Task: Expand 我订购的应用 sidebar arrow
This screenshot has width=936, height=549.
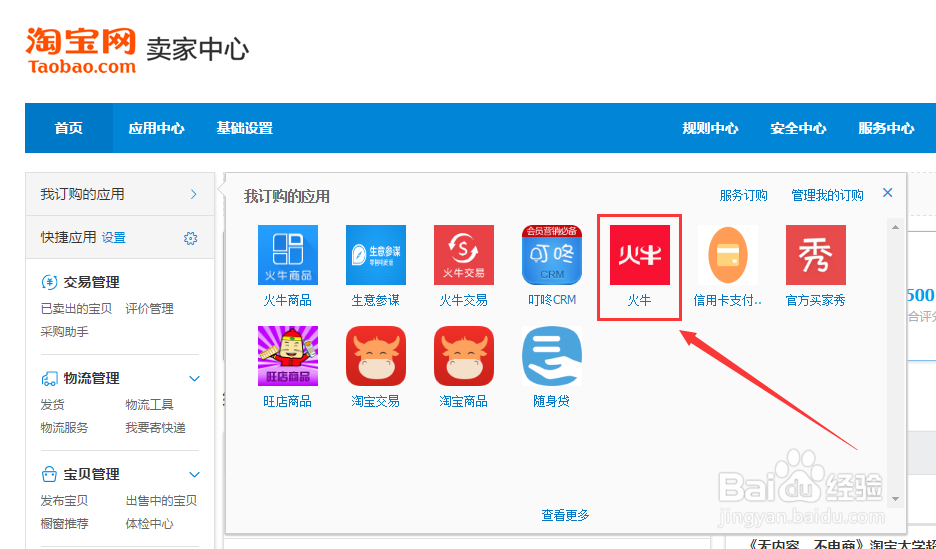Action: (193, 195)
